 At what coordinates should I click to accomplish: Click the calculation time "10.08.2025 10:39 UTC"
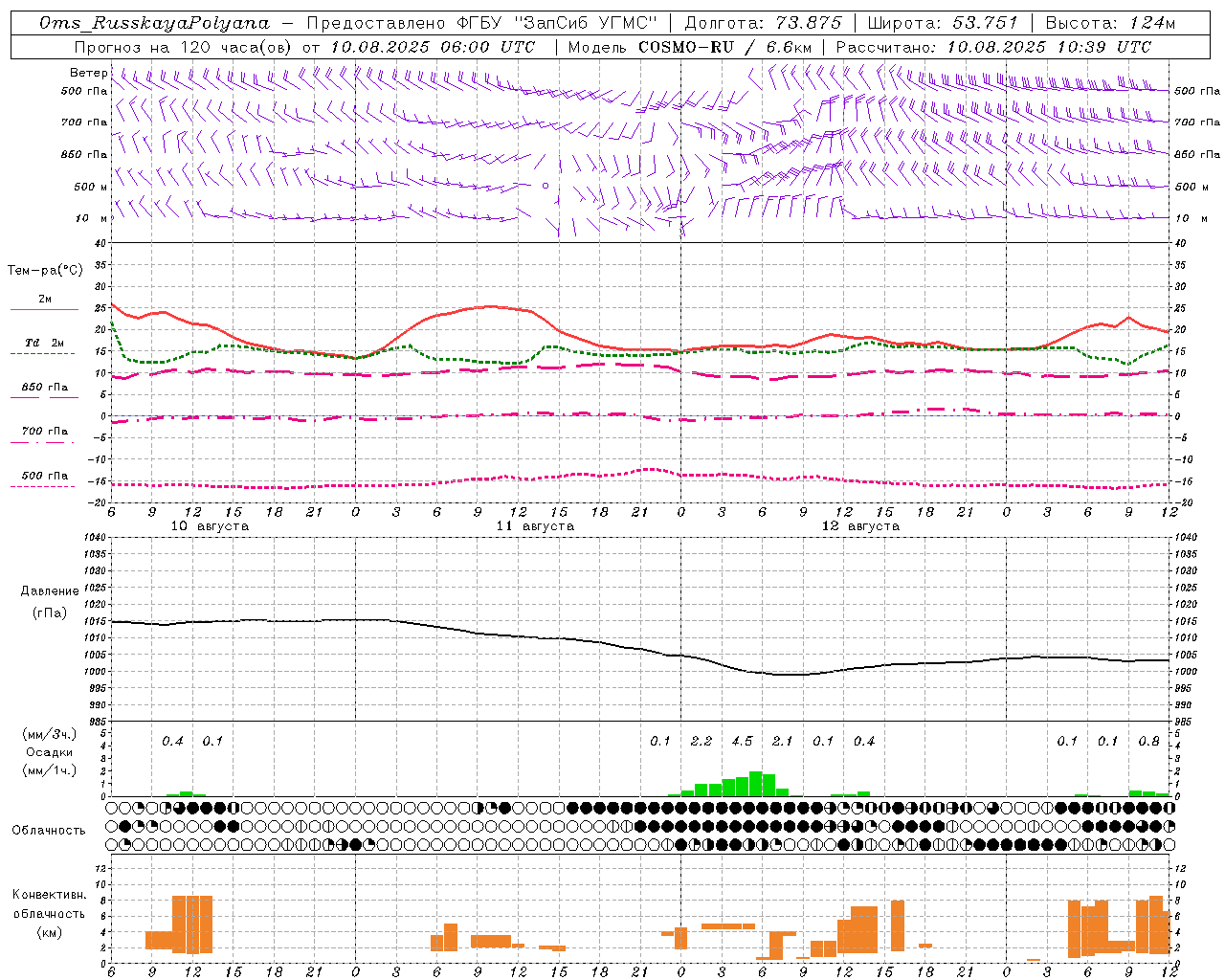(1049, 47)
